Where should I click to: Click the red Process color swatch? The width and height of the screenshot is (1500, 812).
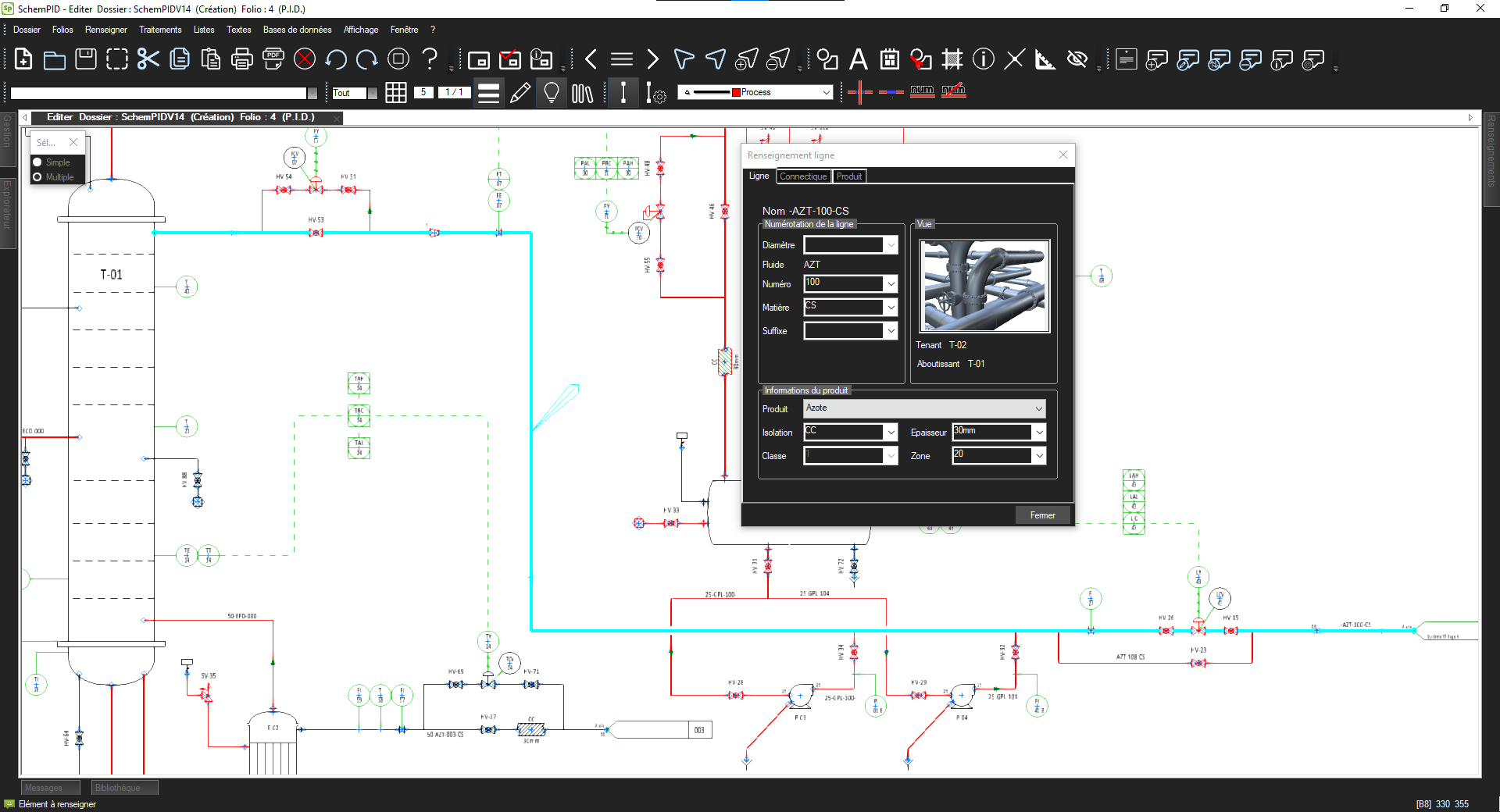point(736,92)
